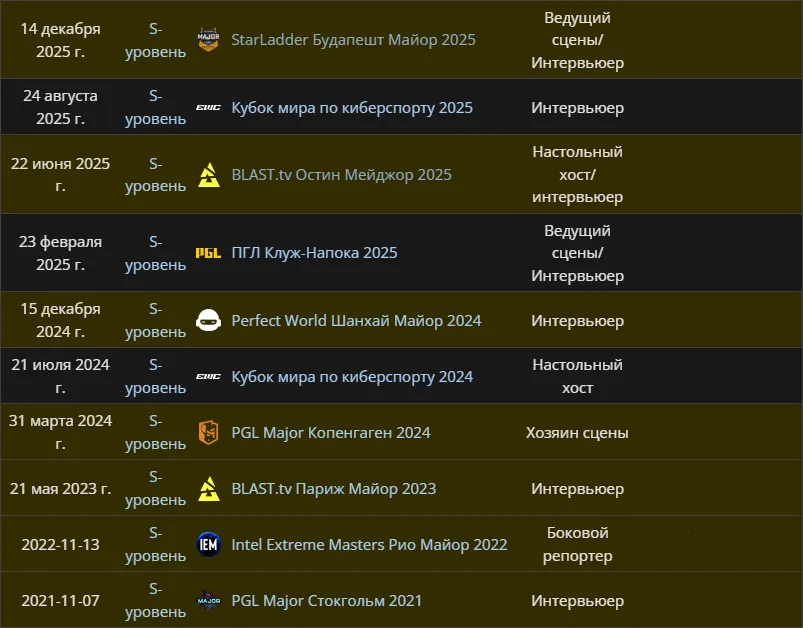The height and width of the screenshot is (628, 803).
Task: Select the date 24 августа 2025 г.
Action: point(60,107)
